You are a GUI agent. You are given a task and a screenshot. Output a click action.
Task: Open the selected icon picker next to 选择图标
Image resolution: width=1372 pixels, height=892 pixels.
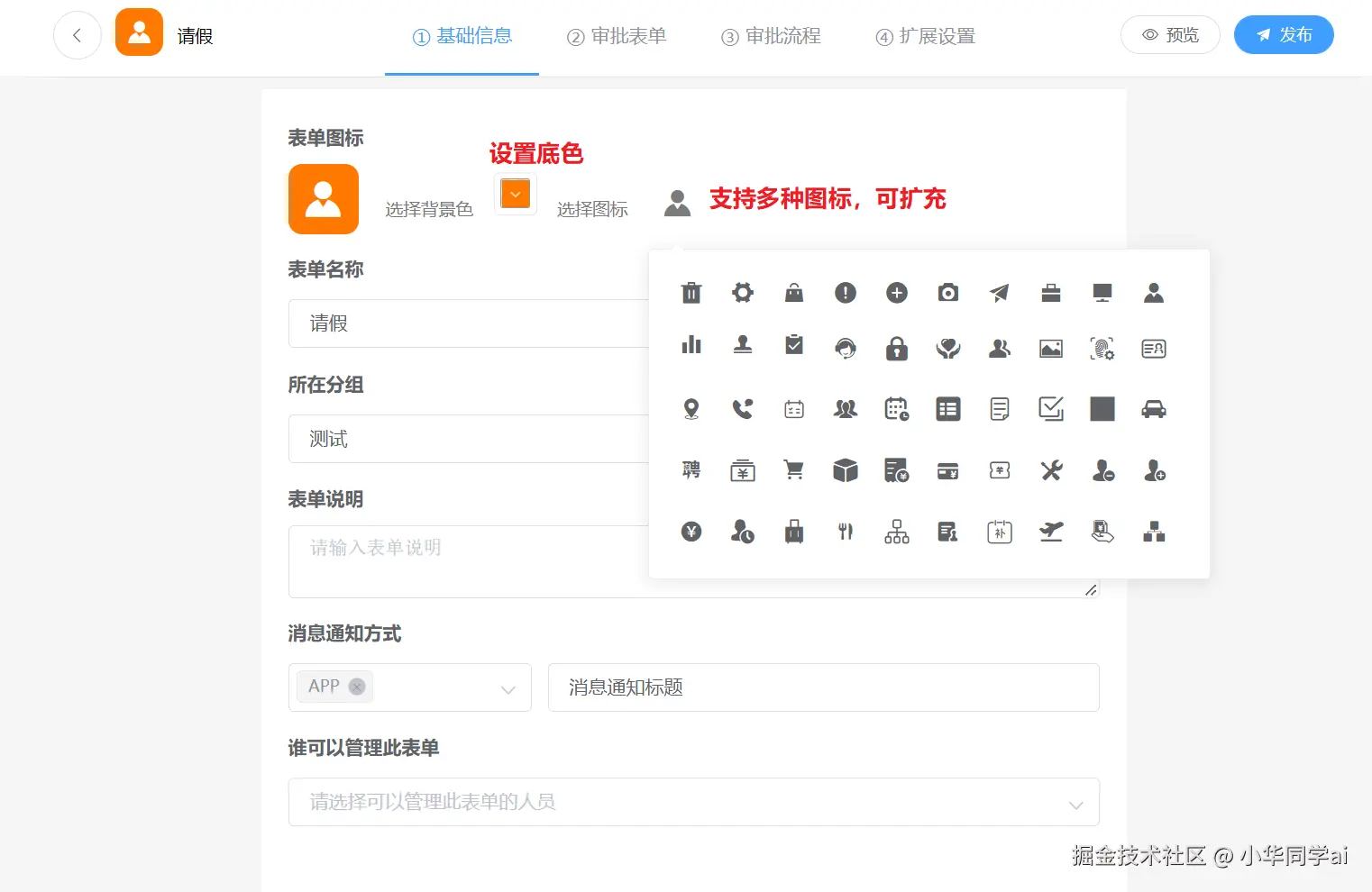(677, 203)
